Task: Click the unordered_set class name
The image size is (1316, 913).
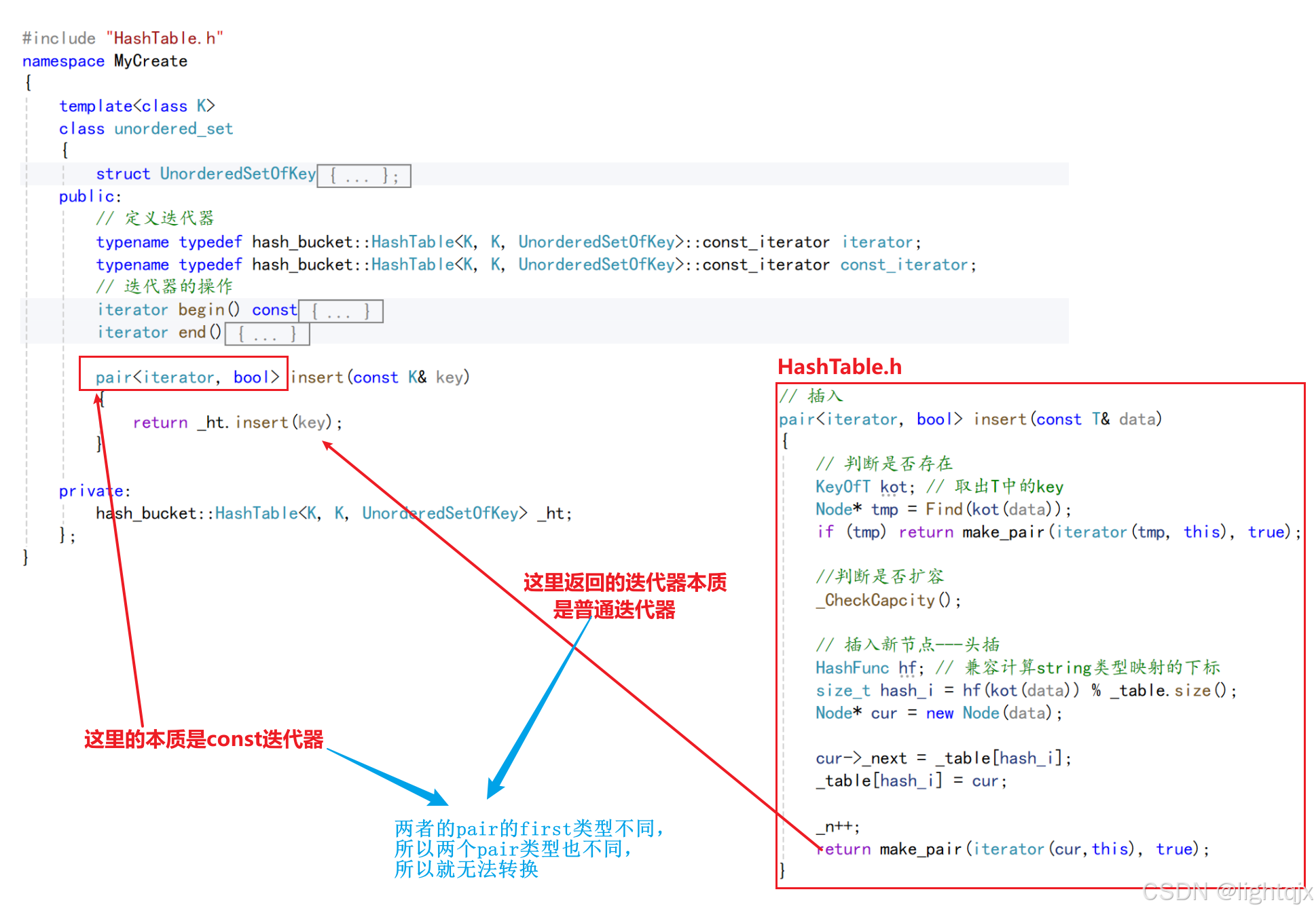Action: 173,128
